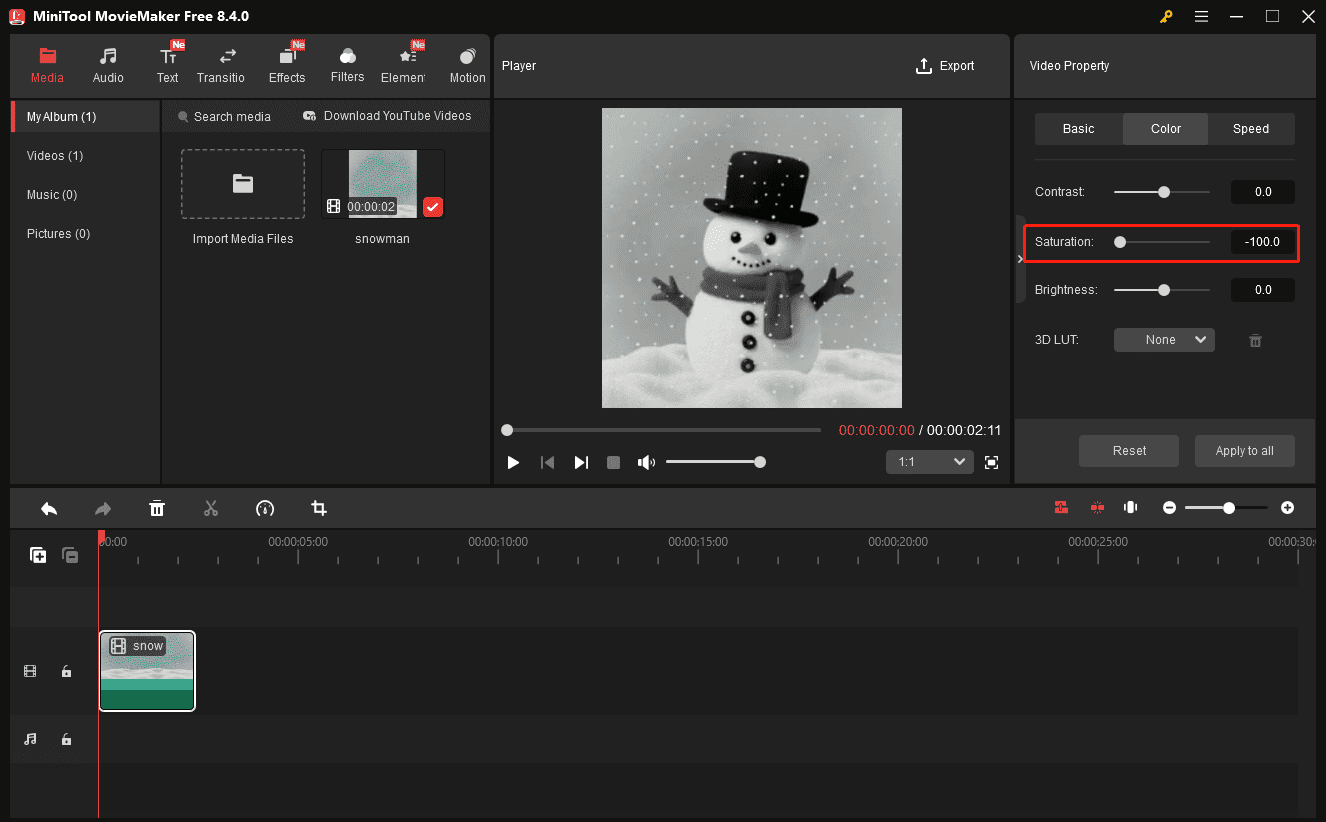
Task: Crop the selected clip
Action: coord(318,508)
